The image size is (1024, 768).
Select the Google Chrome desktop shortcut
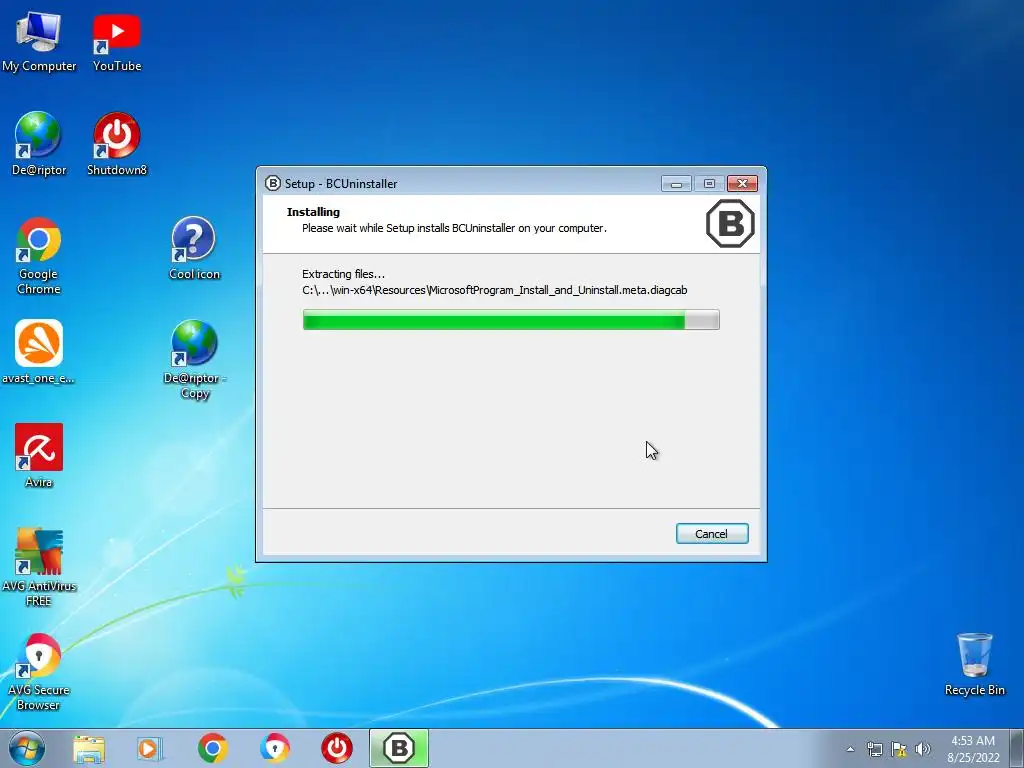pyautogui.click(x=39, y=255)
